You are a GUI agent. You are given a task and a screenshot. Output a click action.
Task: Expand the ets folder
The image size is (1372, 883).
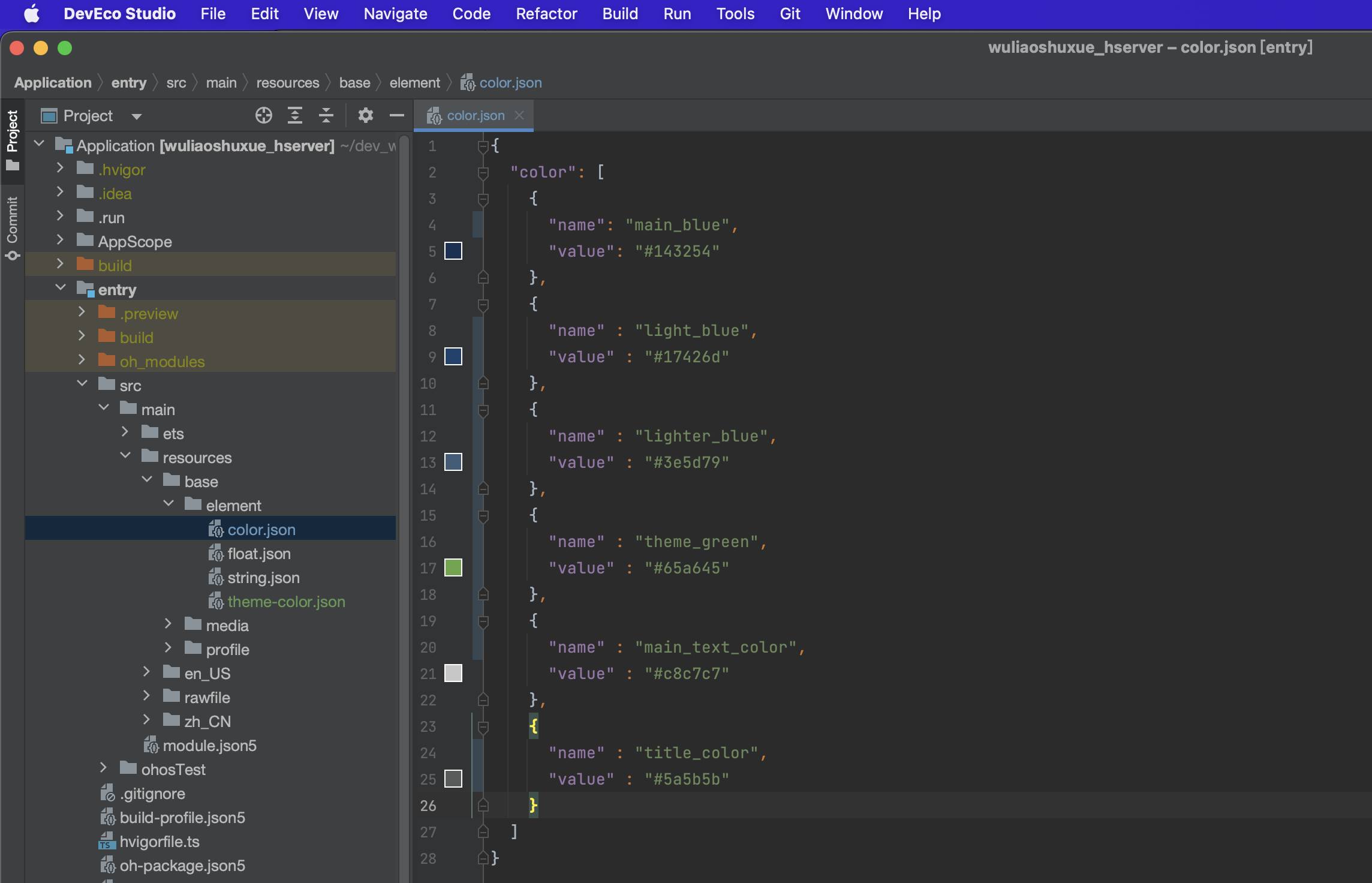(125, 432)
